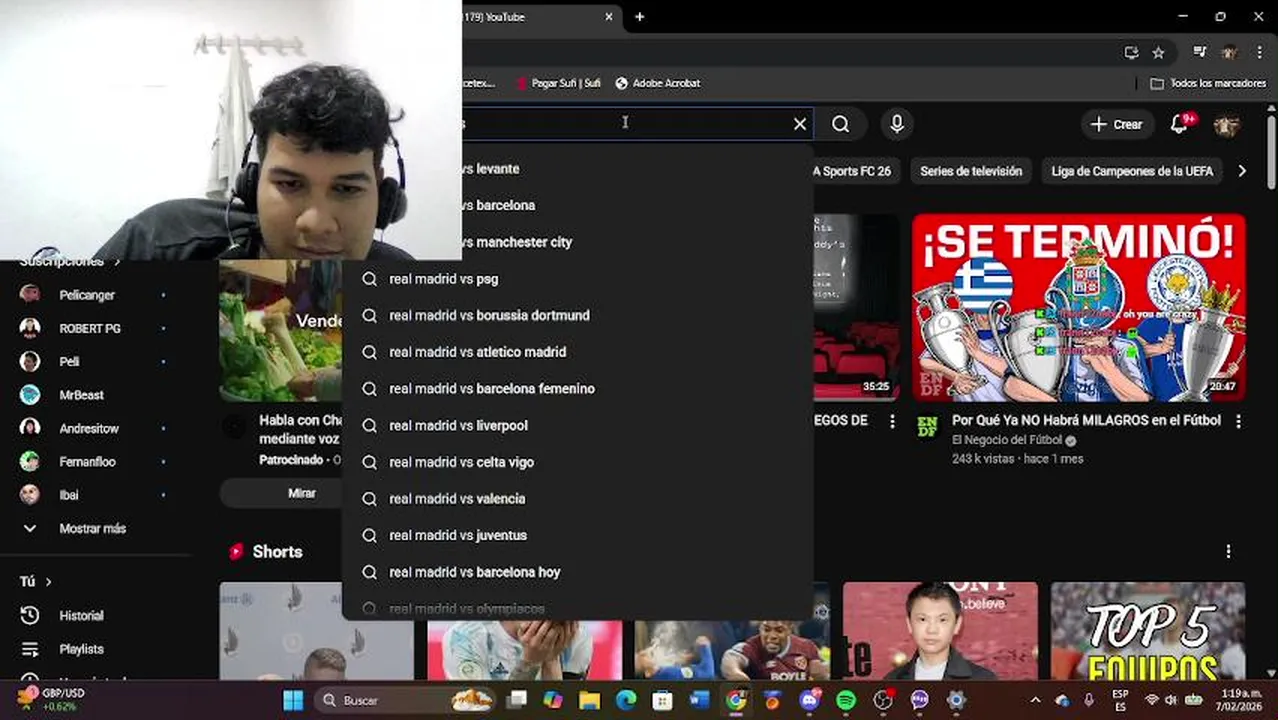Clear the YouTube search box text
The width and height of the screenshot is (1278, 720).
pos(800,124)
